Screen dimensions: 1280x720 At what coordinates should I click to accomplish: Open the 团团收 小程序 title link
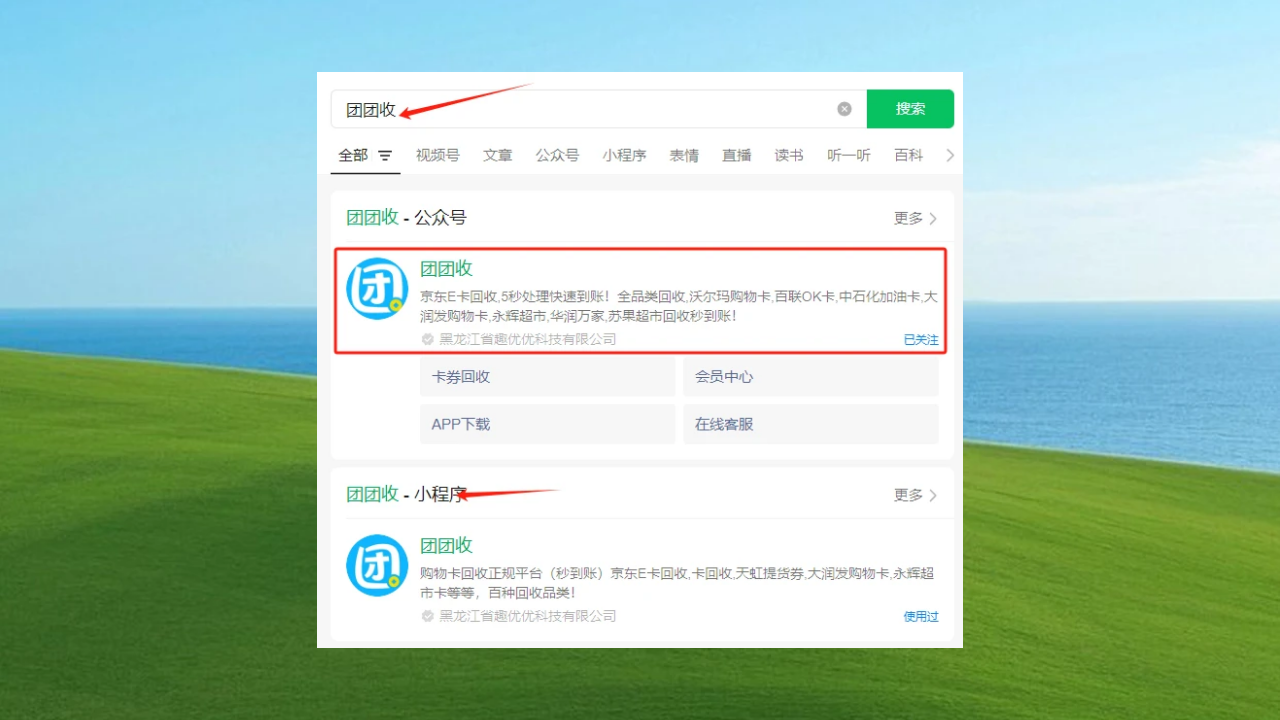[446, 545]
